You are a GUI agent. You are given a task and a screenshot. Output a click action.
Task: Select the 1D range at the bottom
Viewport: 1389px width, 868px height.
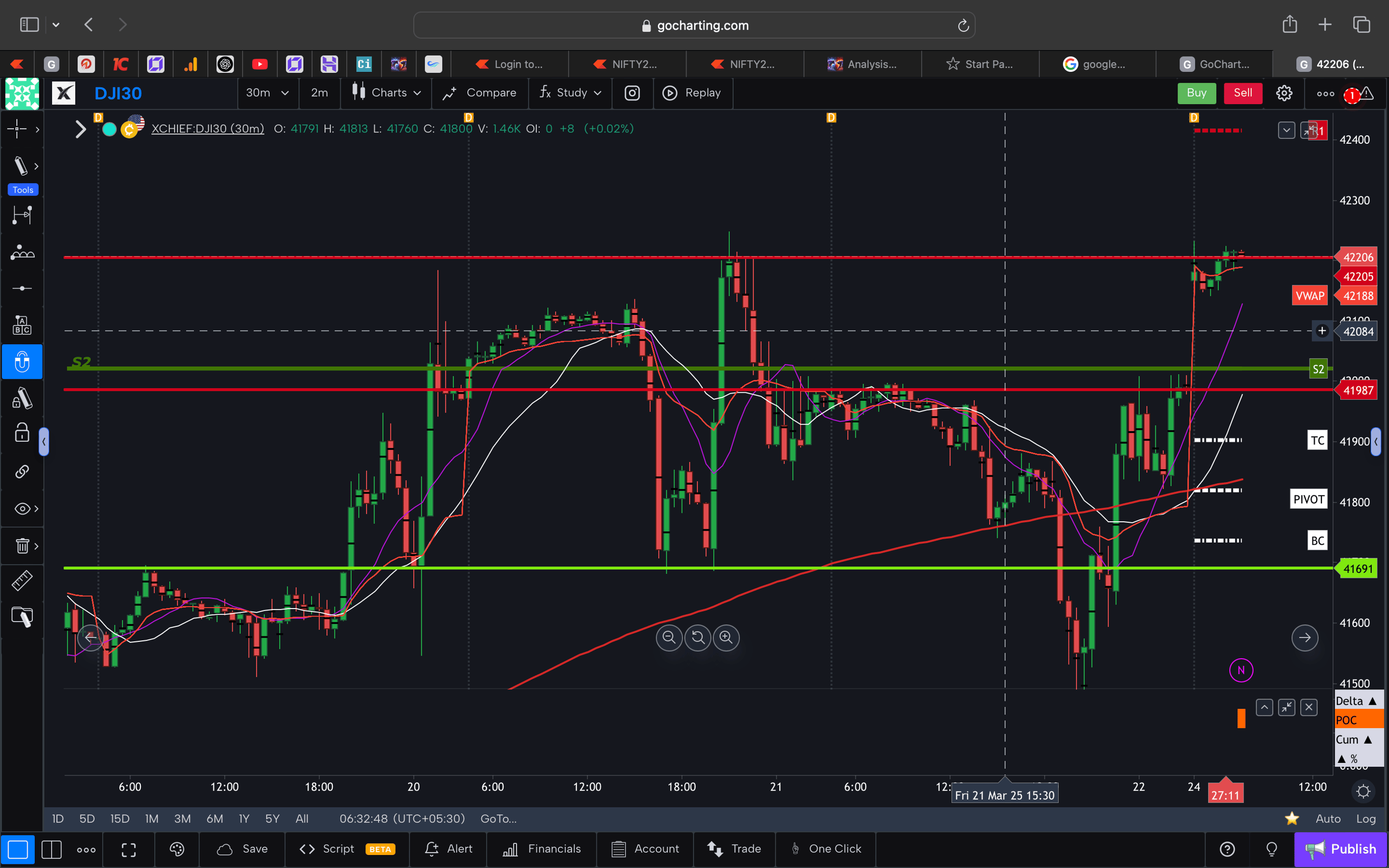click(58, 818)
